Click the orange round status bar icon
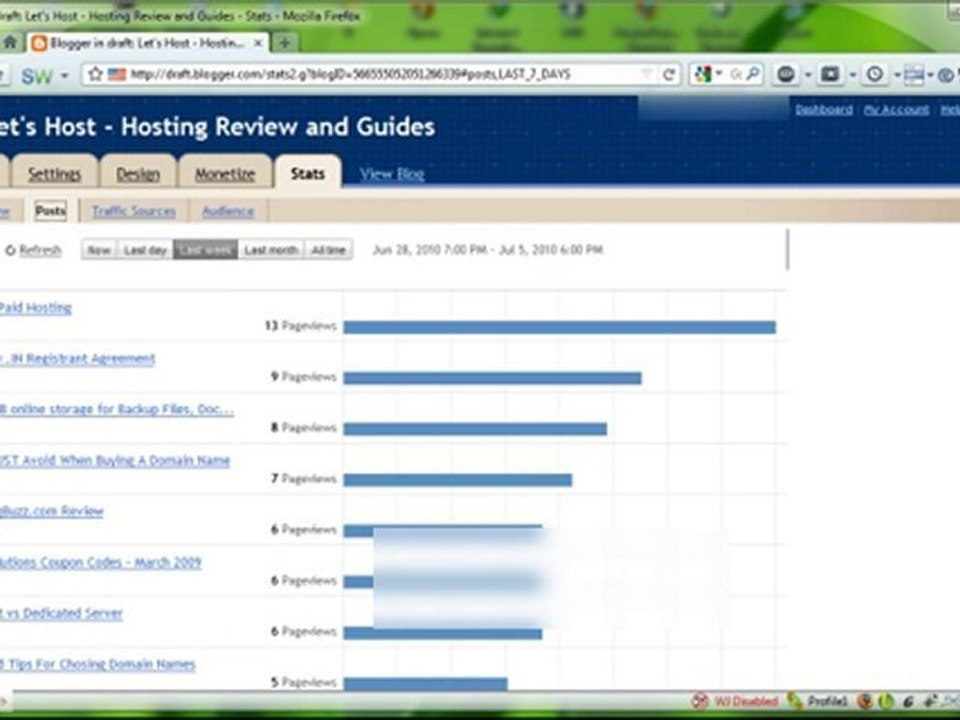Viewport: 960px width, 720px height. coord(864,702)
